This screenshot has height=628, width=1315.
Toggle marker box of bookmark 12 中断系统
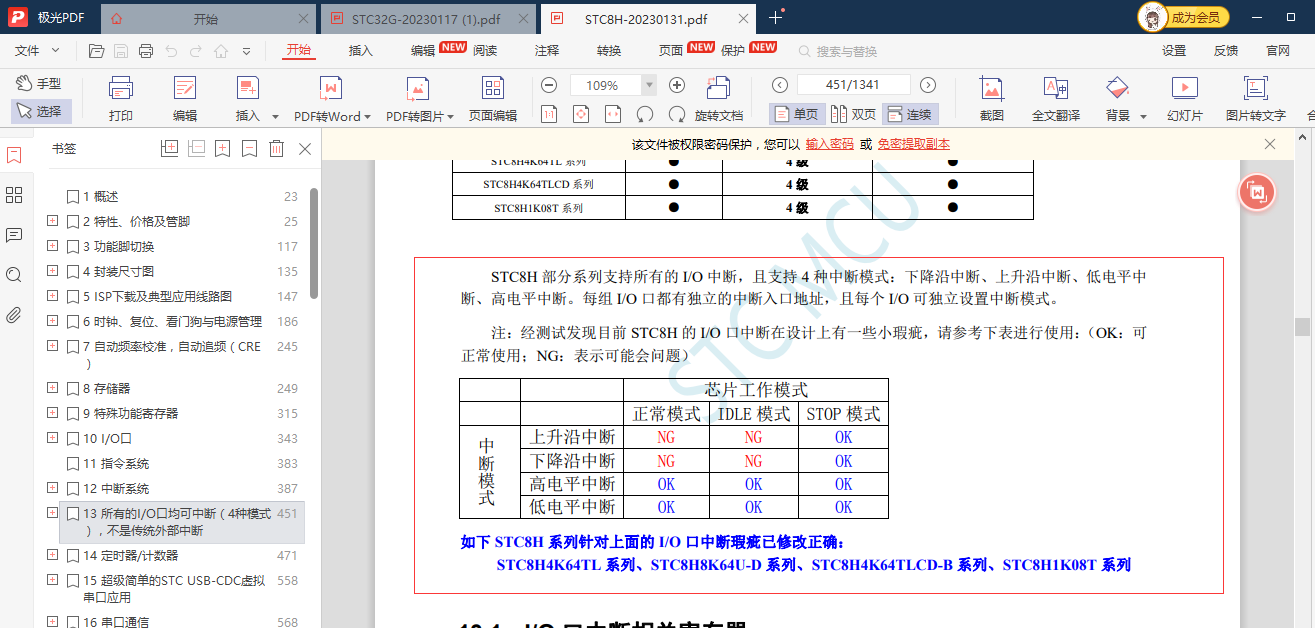coord(73,489)
